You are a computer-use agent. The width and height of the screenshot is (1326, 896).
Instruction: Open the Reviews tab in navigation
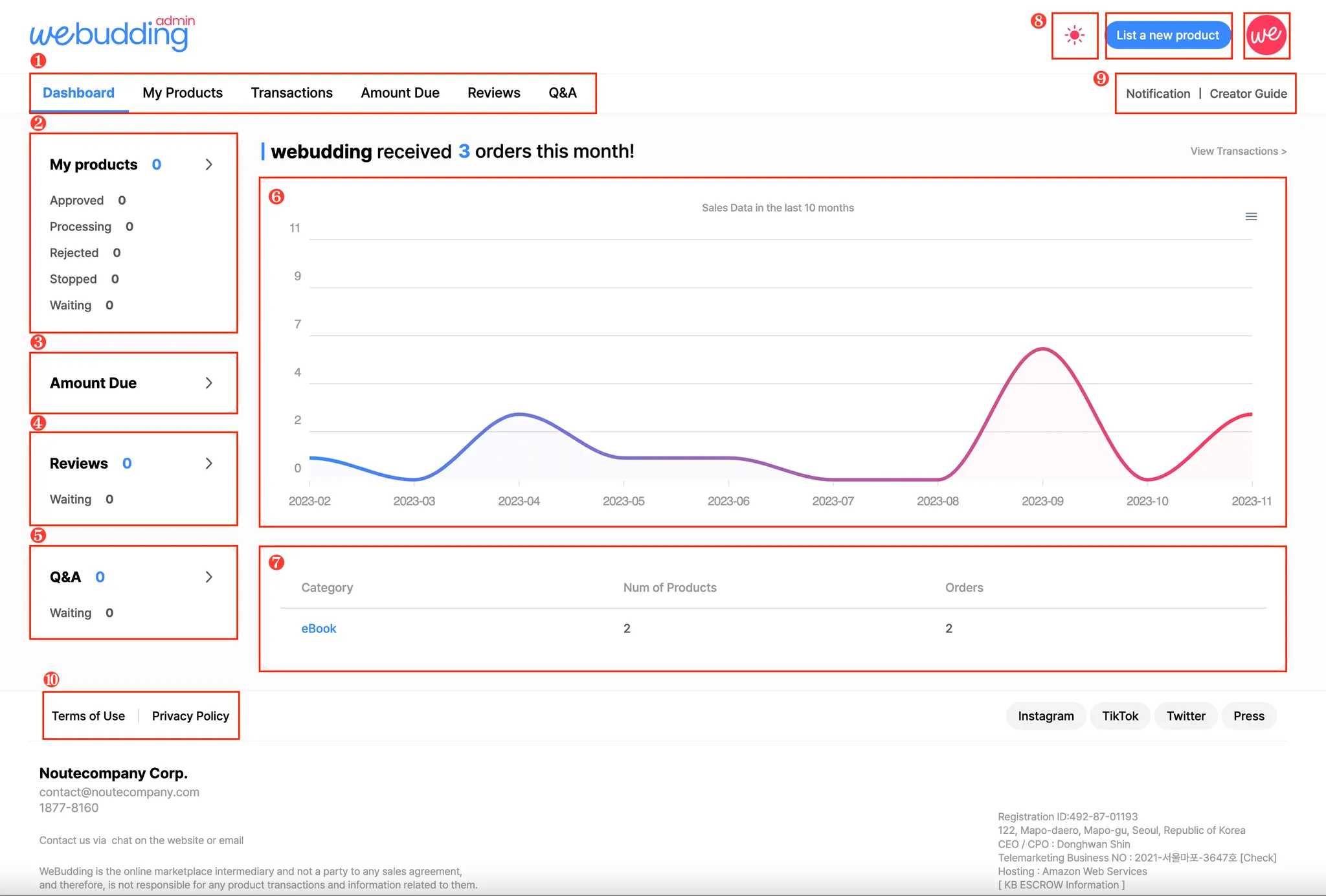click(493, 93)
